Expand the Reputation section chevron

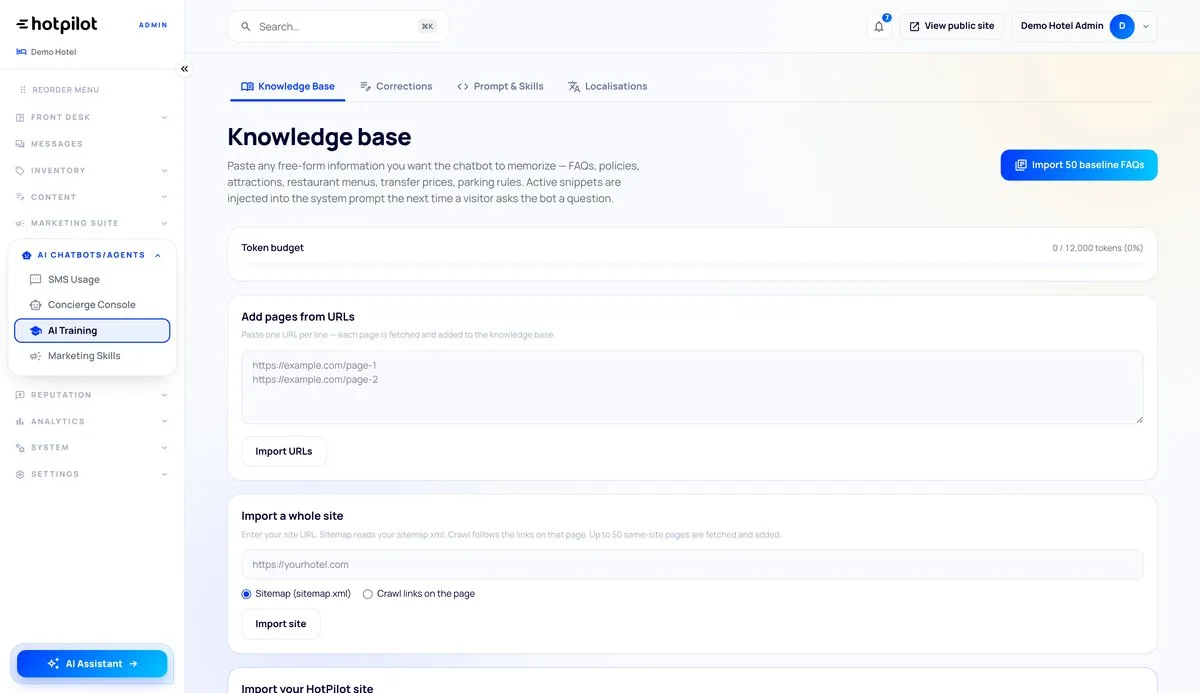tap(164, 395)
